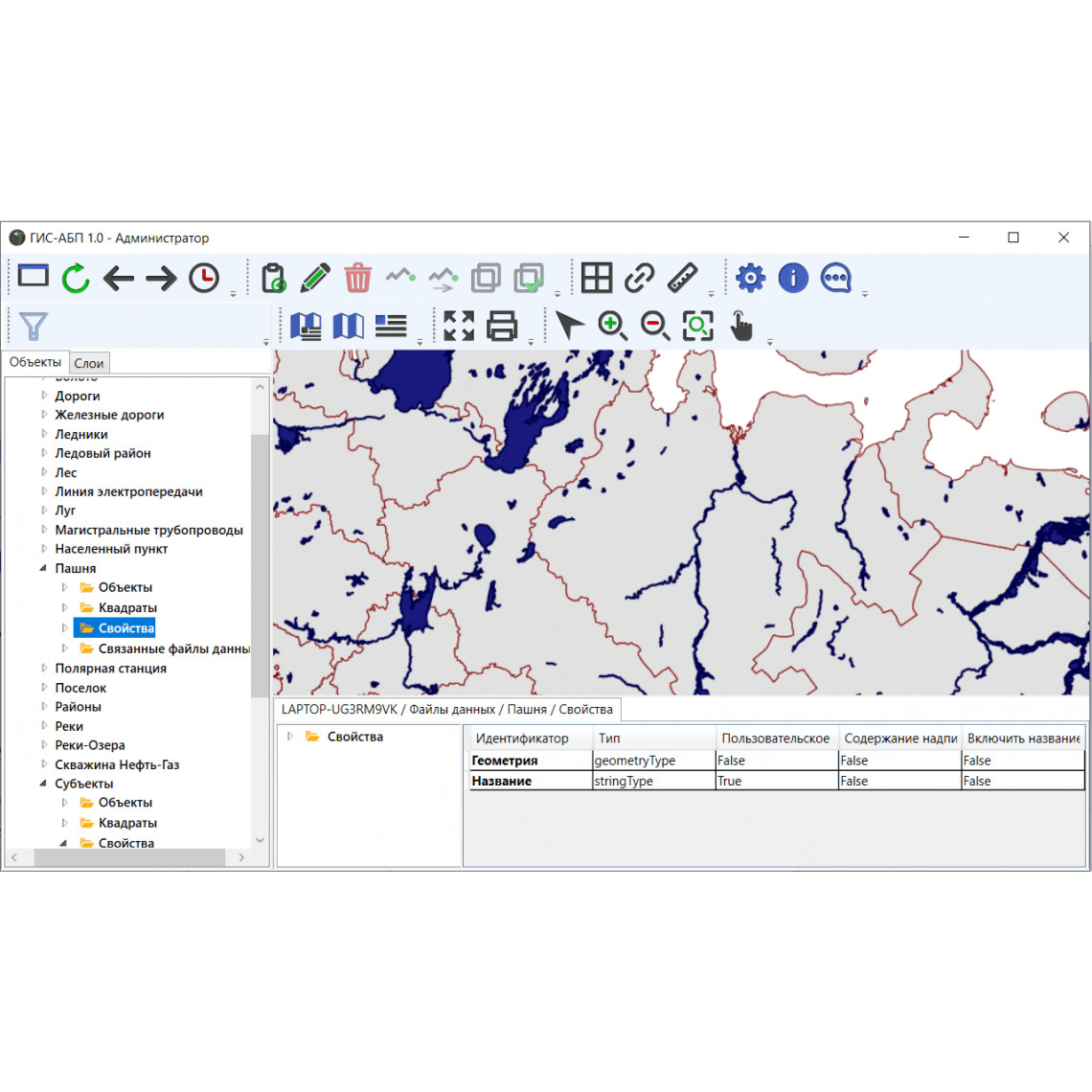Click the four-square grid icon
The width and height of the screenshot is (1092, 1092).
click(x=597, y=278)
